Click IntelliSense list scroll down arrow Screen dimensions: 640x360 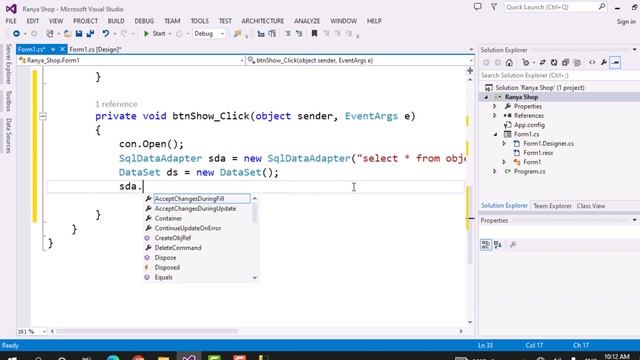coord(255,278)
